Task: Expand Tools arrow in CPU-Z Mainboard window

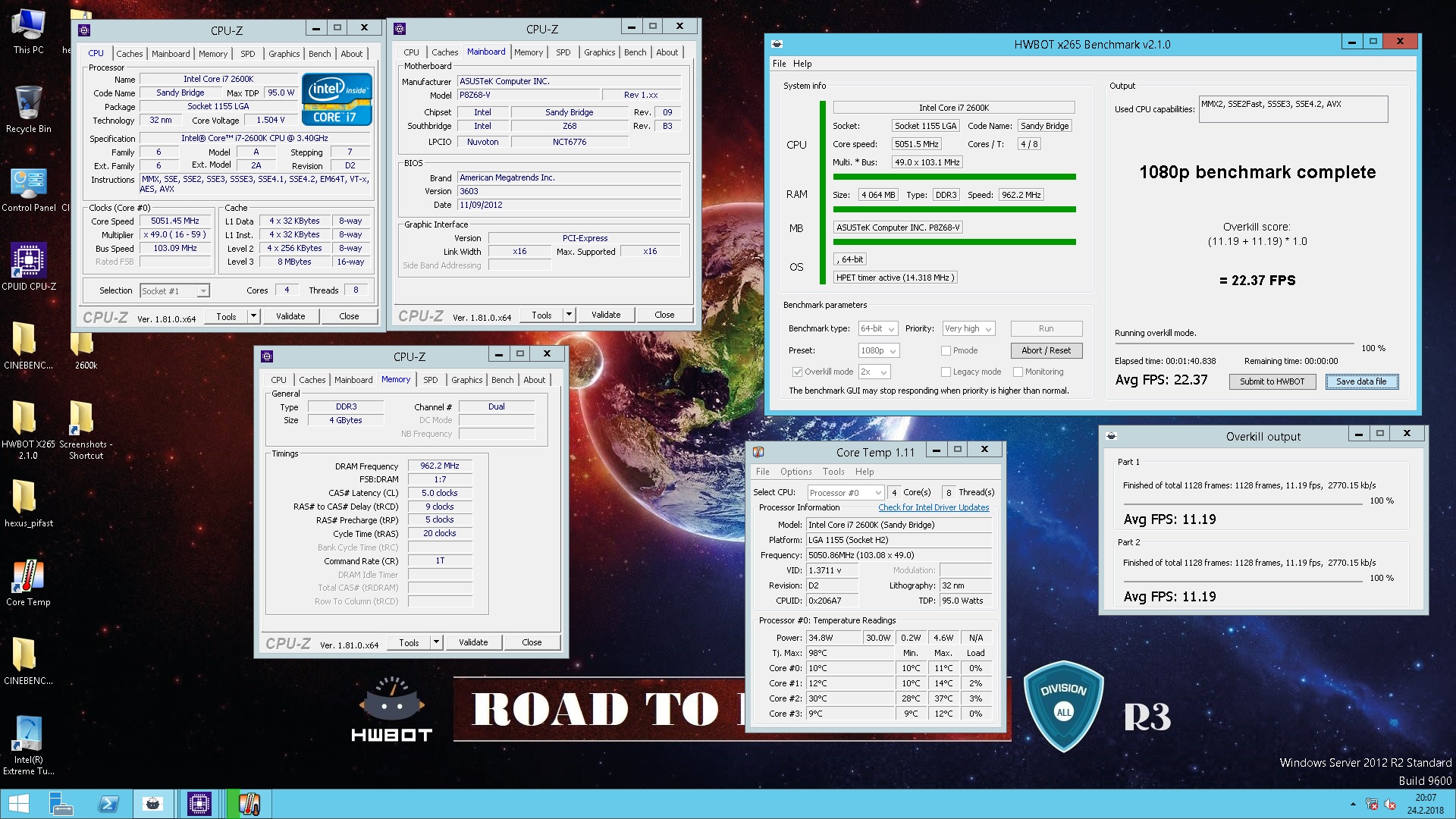Action: coord(569,315)
